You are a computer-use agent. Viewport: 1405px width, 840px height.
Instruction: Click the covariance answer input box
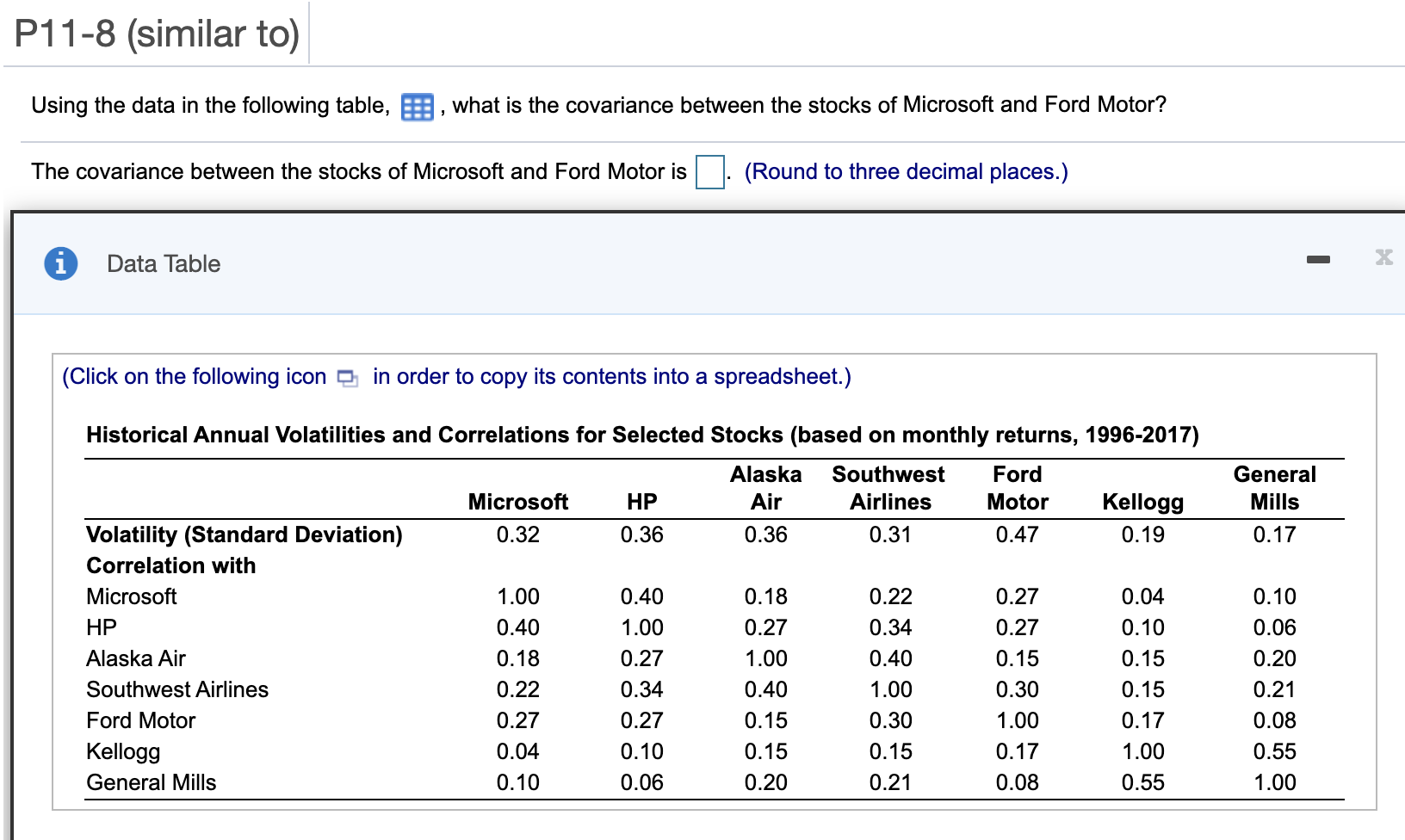[710, 171]
